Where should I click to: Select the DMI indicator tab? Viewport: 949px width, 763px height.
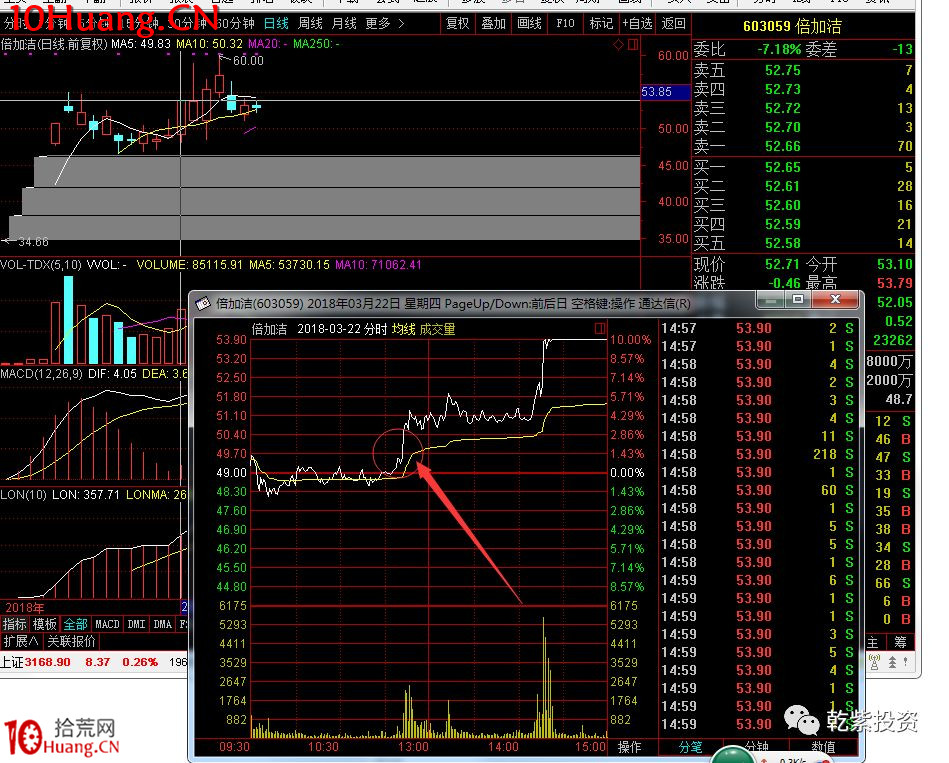pyautogui.click(x=136, y=624)
